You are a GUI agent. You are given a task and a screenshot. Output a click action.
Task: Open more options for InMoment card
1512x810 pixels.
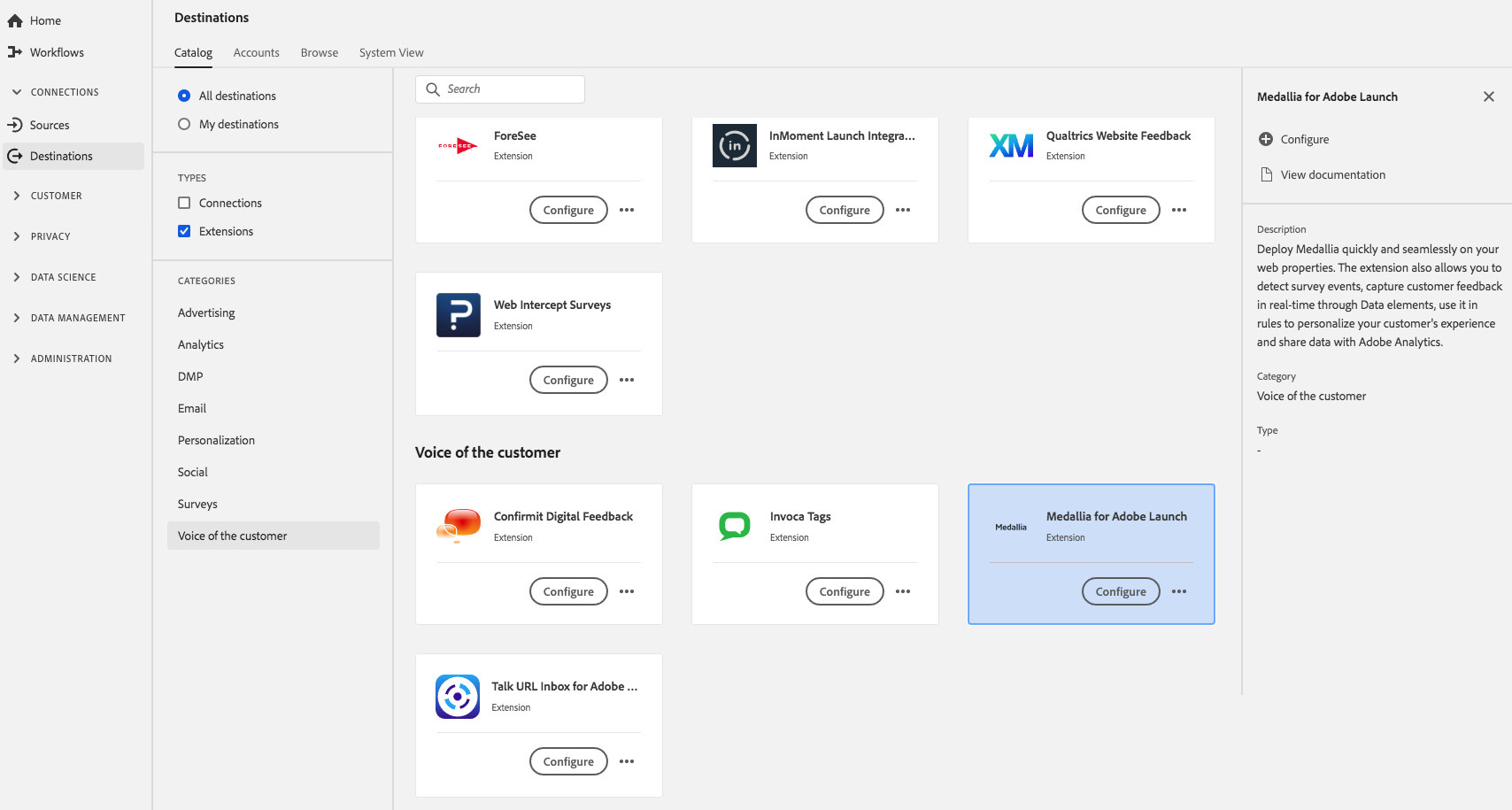tap(903, 210)
